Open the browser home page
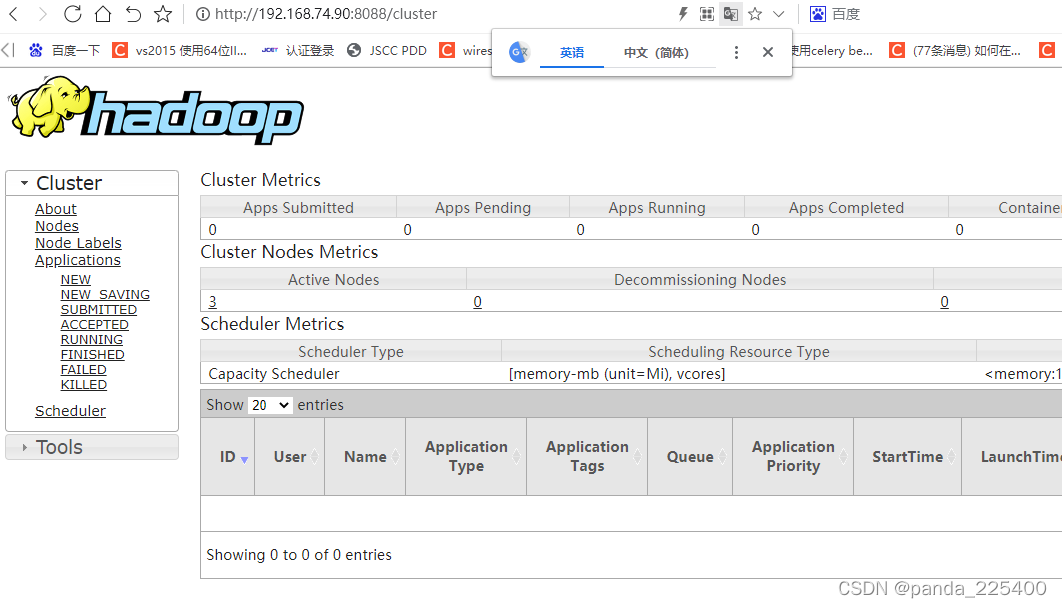This screenshot has height=608, width=1062. 103,14
